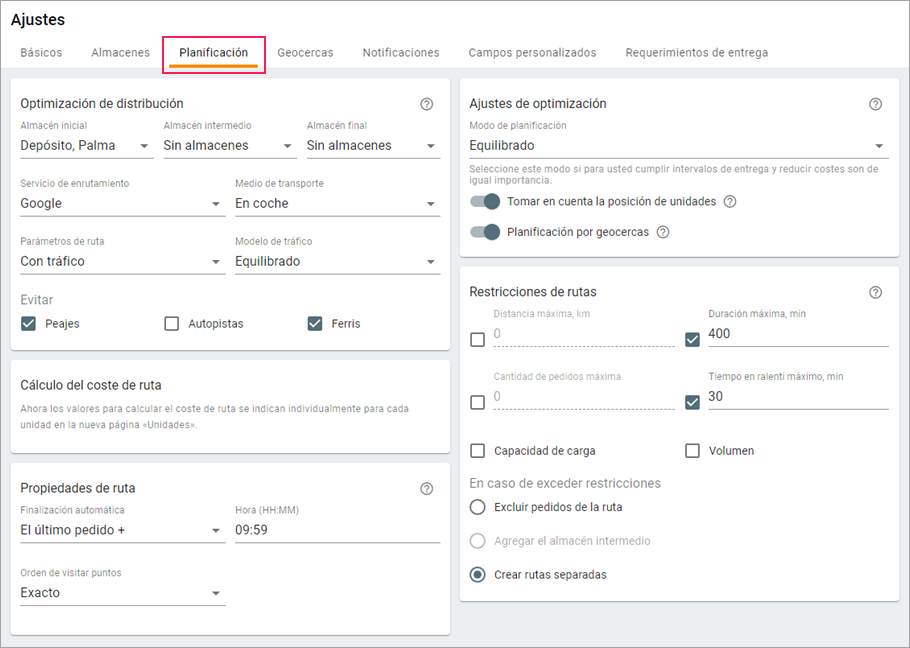
Task: Uncheck the Peajes checkbox
Action: click(x=29, y=324)
